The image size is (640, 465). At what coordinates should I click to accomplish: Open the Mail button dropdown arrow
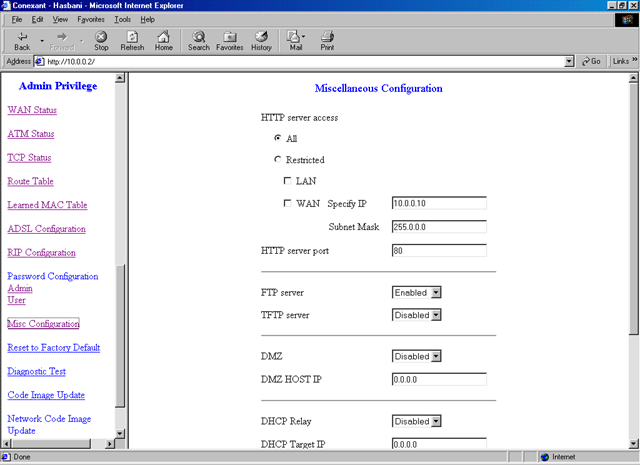(303, 36)
